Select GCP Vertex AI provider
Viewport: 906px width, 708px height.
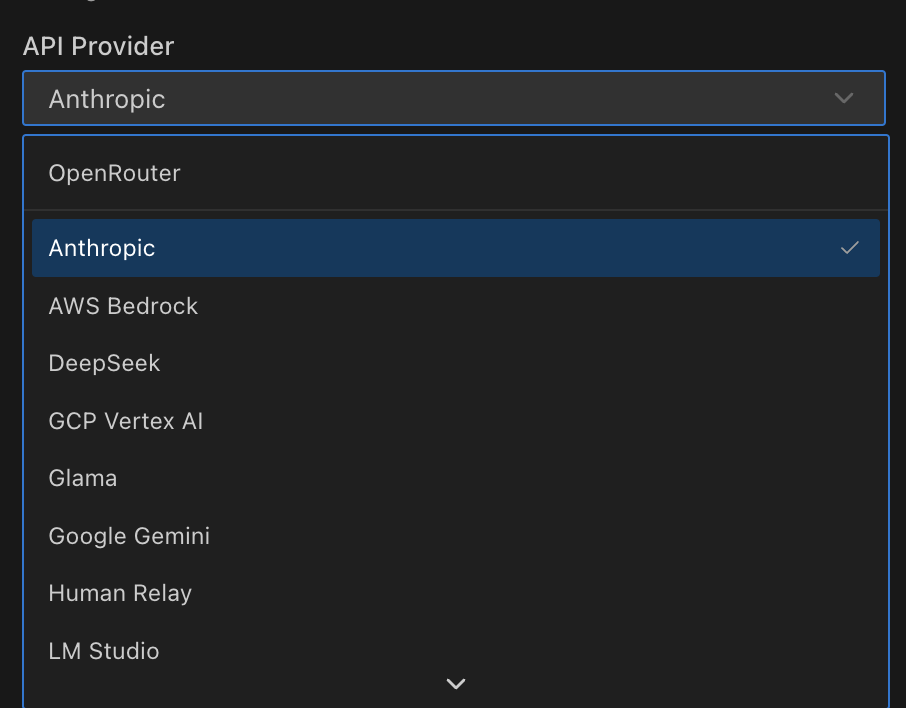point(126,420)
